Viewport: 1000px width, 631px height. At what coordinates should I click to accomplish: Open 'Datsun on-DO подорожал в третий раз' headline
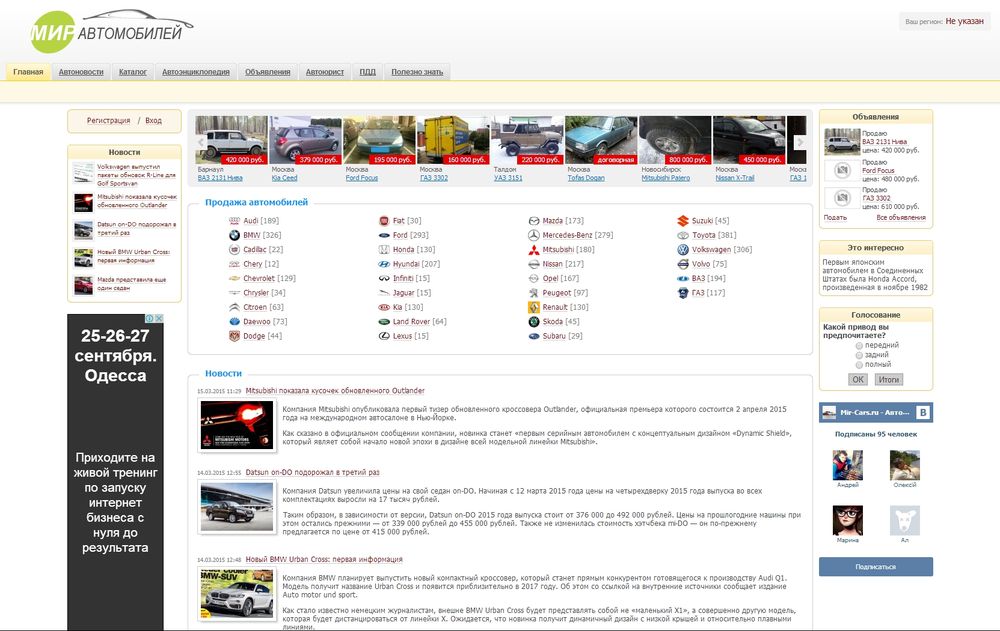click(x=312, y=472)
